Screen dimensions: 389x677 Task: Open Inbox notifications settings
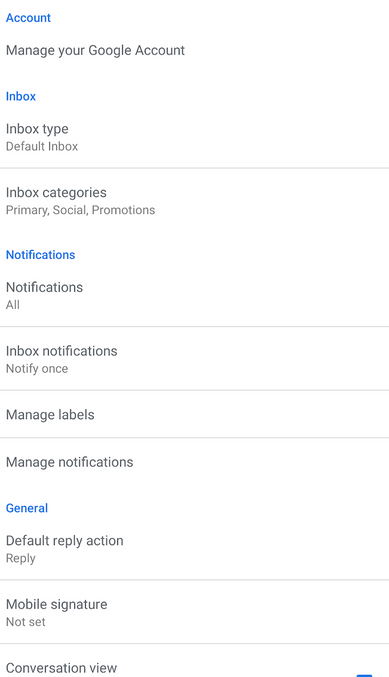(194, 359)
